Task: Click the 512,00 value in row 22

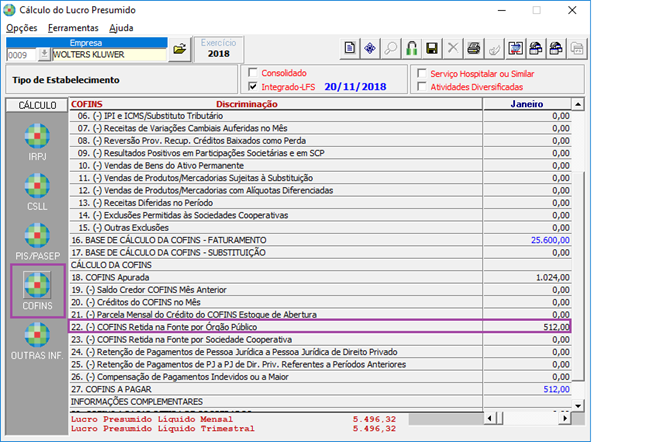Action: pyautogui.click(x=557, y=327)
